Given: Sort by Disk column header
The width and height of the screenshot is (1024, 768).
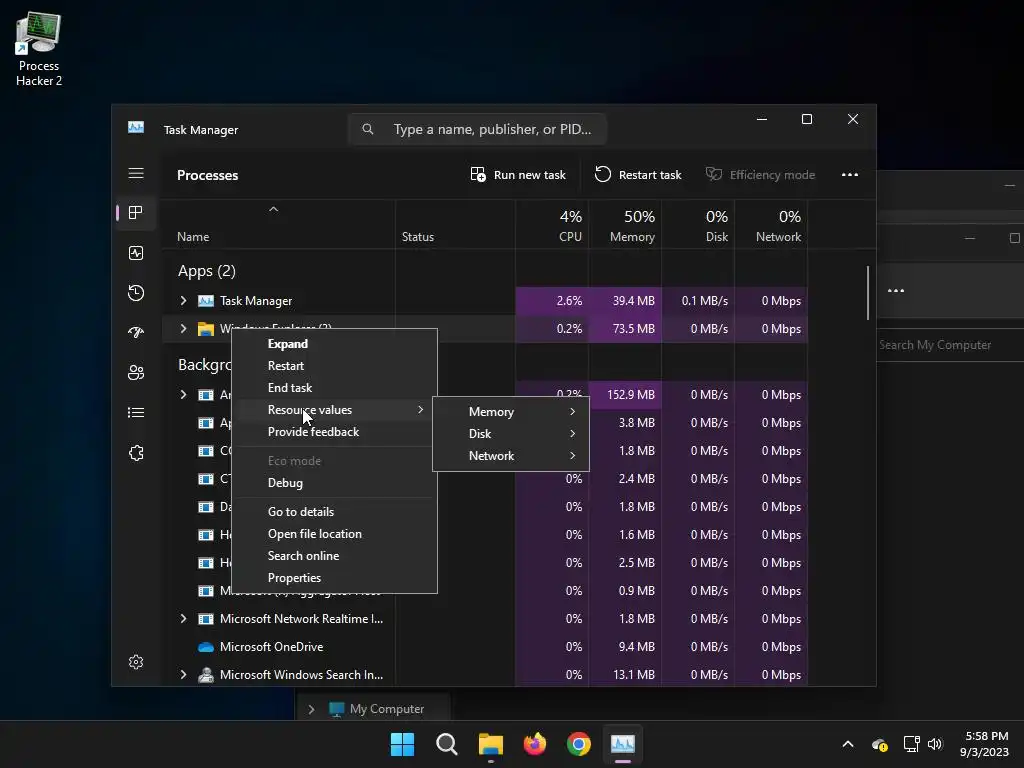Looking at the screenshot, I should 698,225.
